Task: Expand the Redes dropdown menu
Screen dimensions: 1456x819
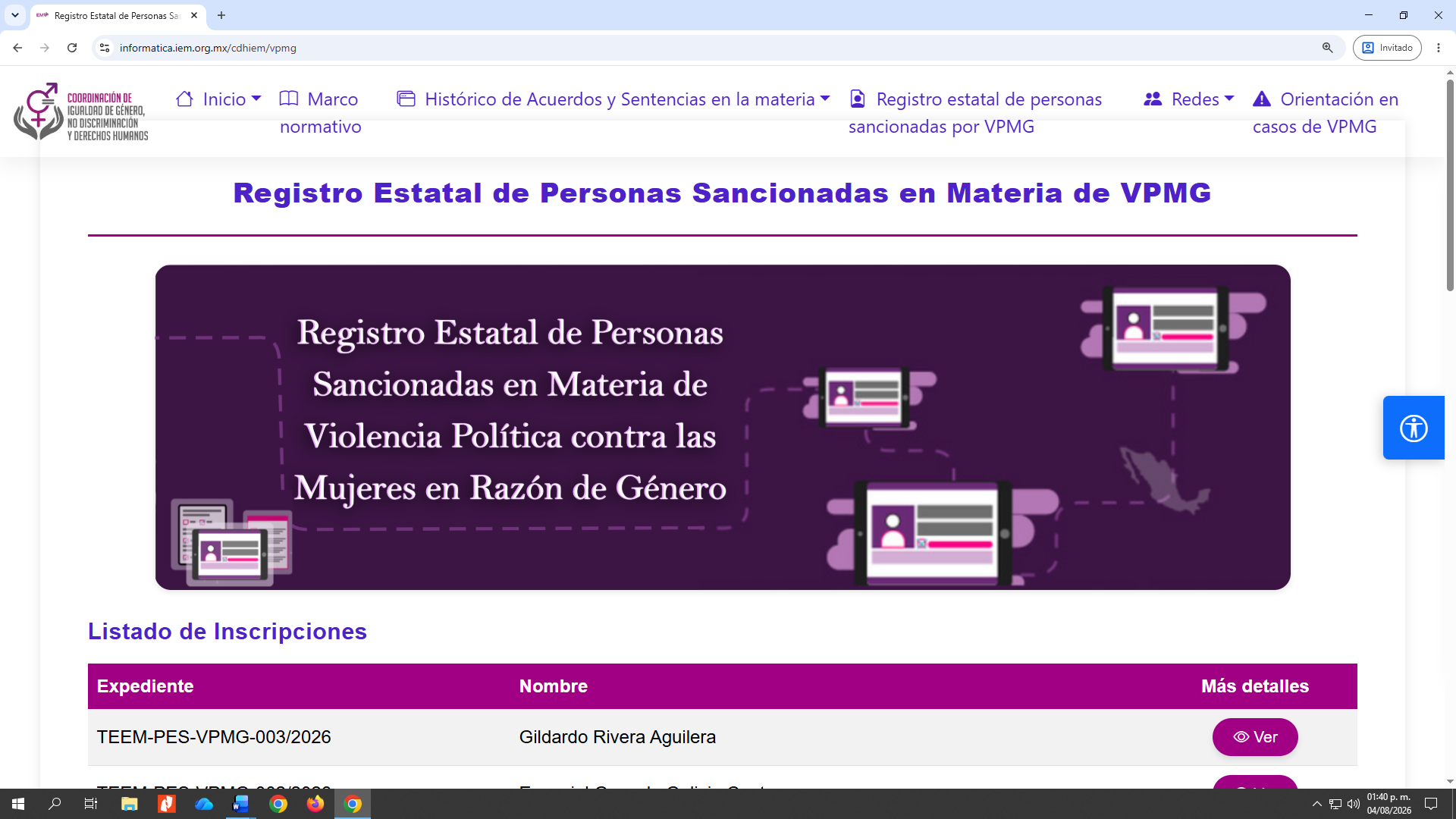Action: (1188, 99)
